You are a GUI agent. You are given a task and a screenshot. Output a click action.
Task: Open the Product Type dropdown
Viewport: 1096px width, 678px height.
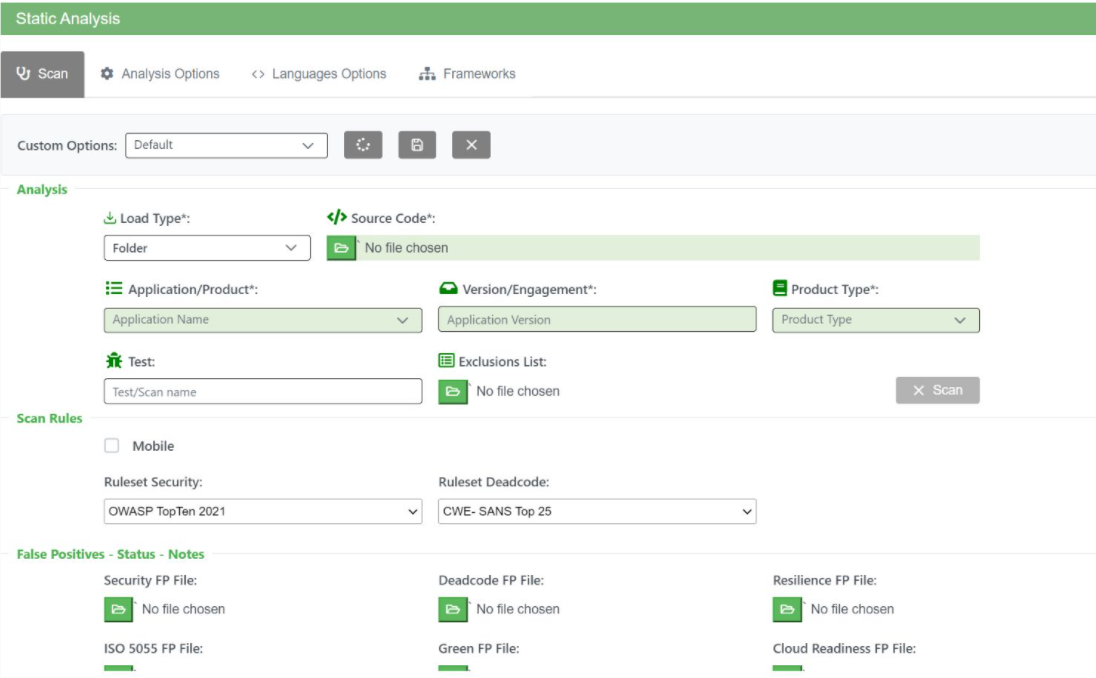pyautogui.click(x=875, y=319)
